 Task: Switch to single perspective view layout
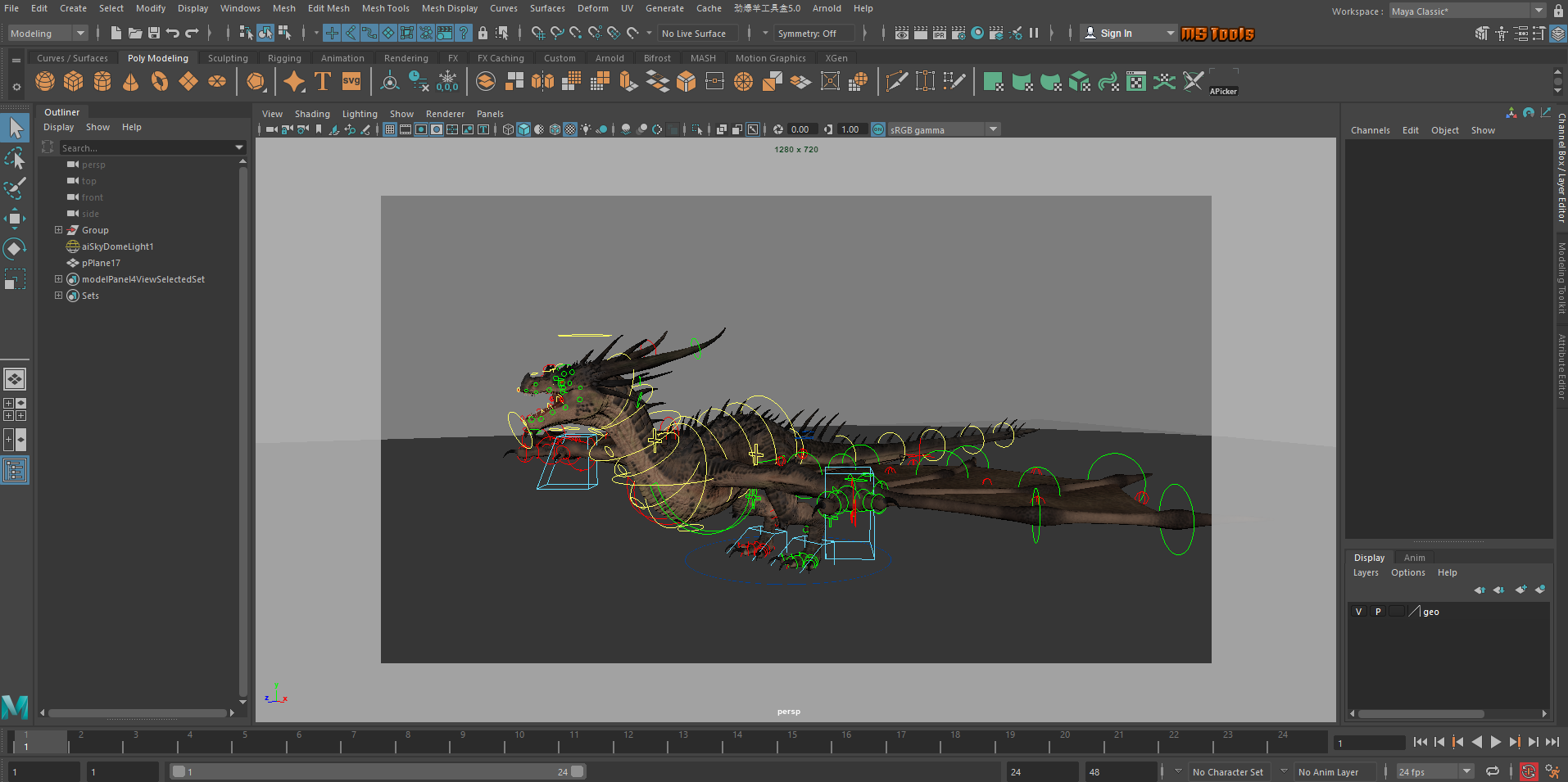[15, 379]
